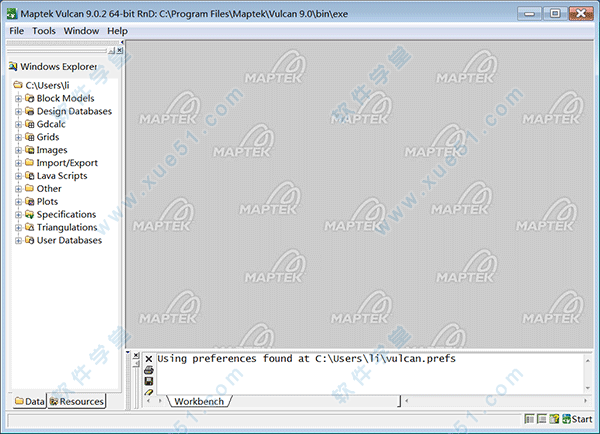This screenshot has height=434, width=600.
Task: Click the printer icon beside the console
Action: pos(149,370)
